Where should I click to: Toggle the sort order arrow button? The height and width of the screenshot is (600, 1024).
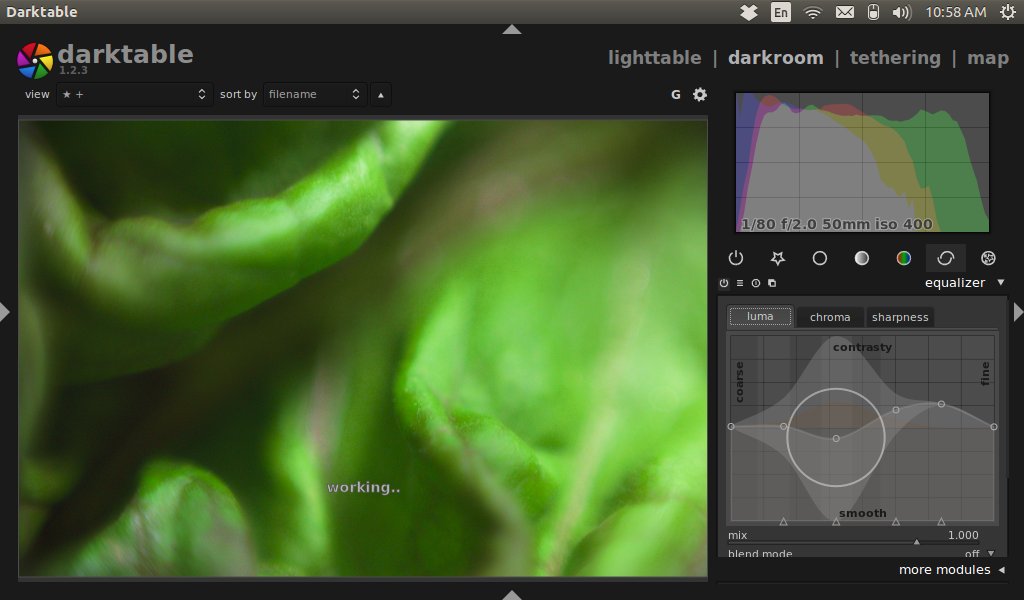(x=381, y=94)
